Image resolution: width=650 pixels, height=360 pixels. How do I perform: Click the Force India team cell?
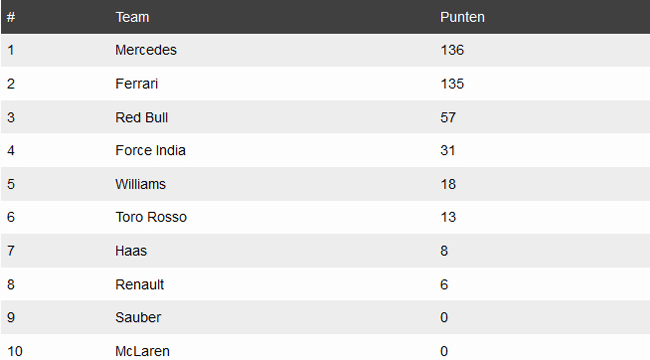coord(150,150)
